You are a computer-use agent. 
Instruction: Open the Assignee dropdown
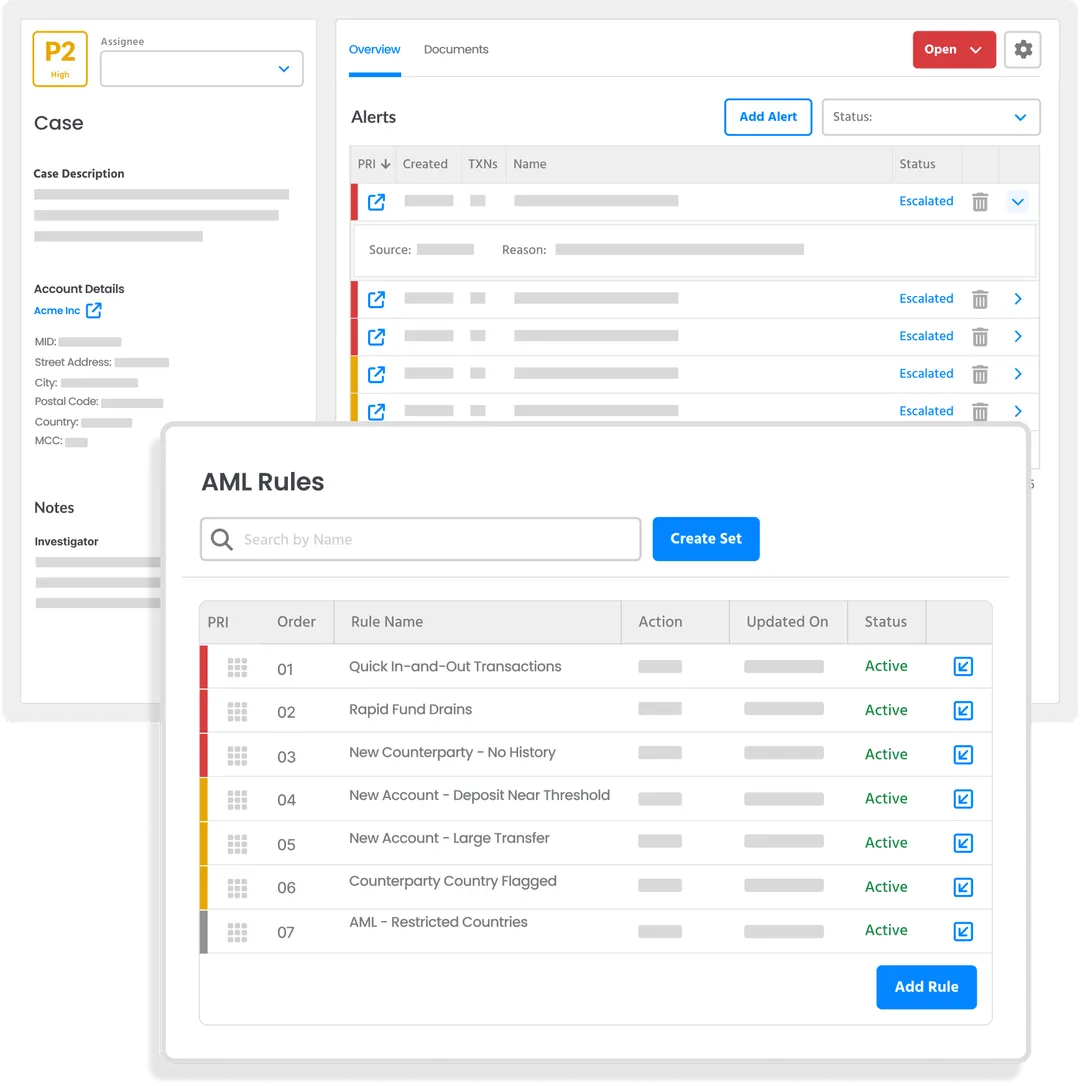202,69
